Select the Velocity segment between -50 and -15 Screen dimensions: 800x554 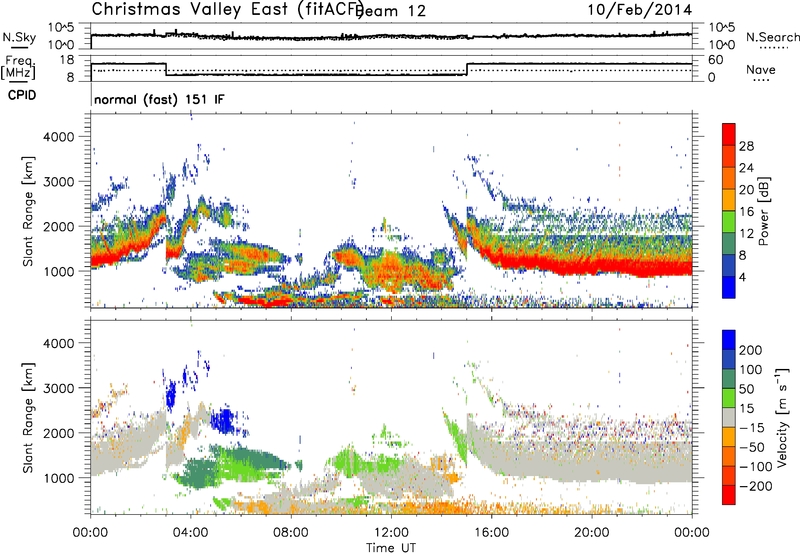729,437
